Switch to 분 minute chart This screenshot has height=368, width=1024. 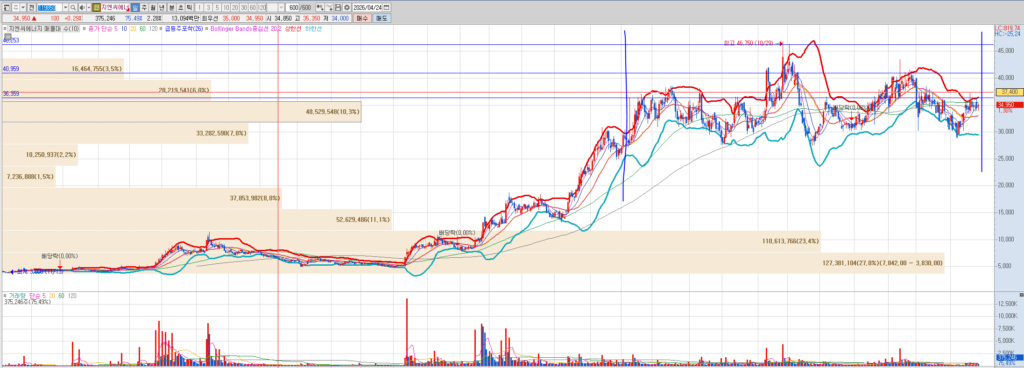(171, 7)
